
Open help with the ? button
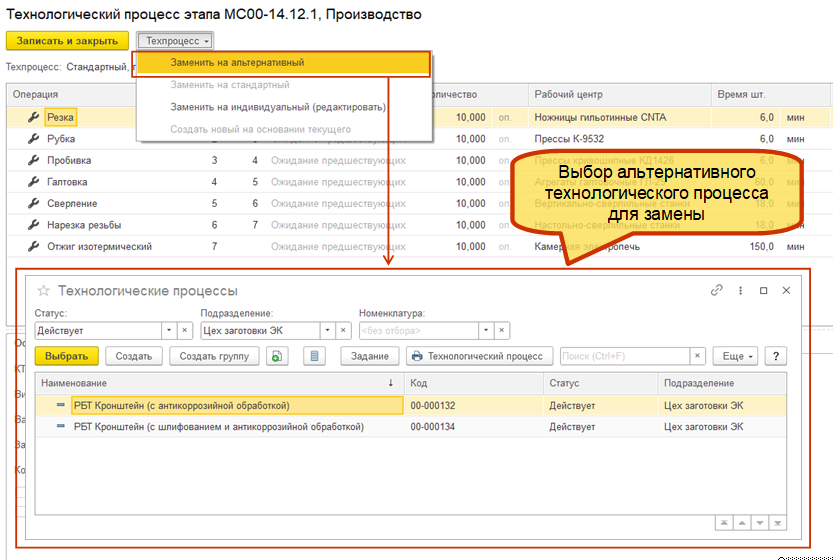[x=776, y=356]
